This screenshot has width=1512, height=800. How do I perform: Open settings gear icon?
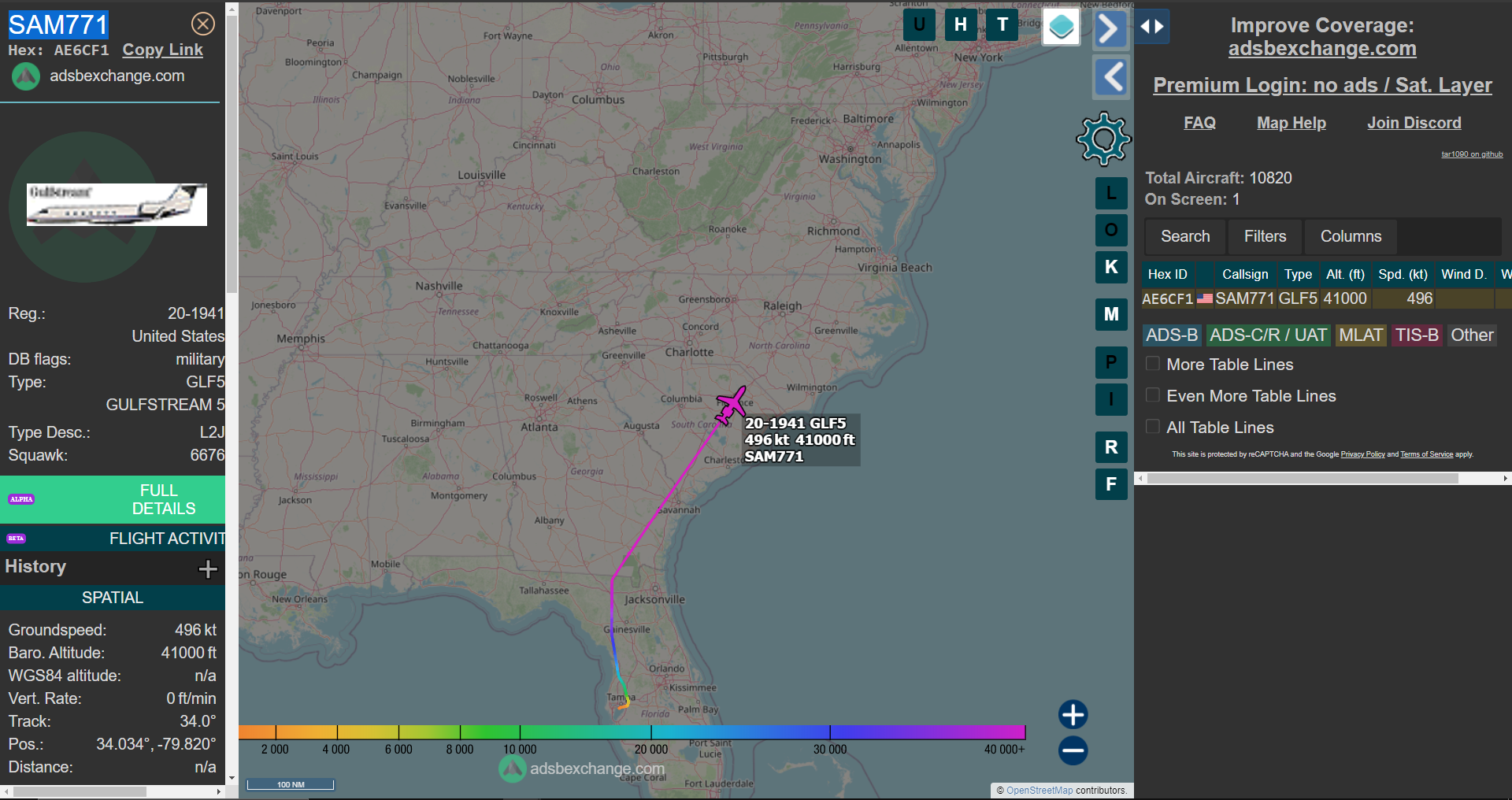[x=1103, y=139]
